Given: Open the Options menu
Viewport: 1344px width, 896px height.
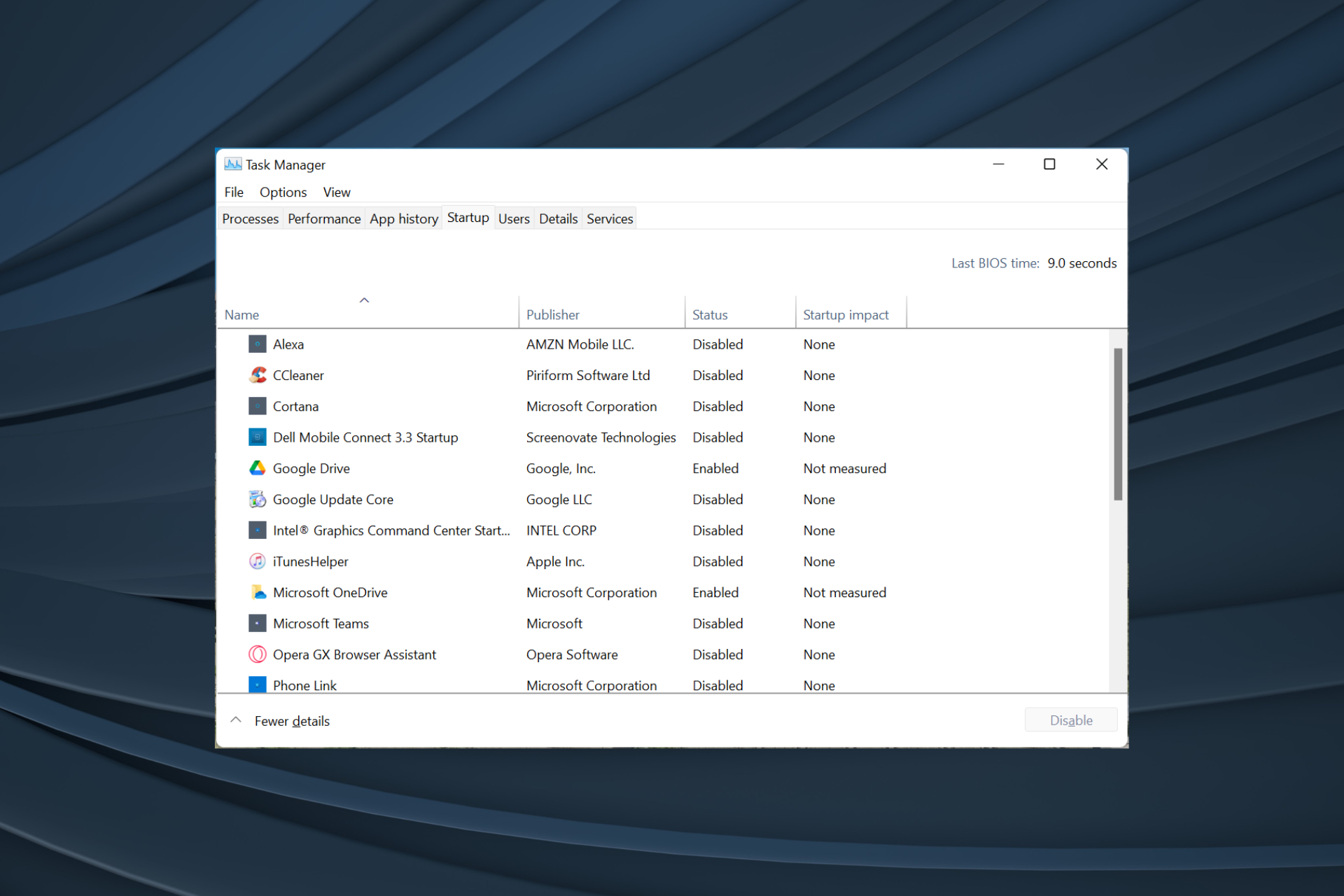Looking at the screenshot, I should pyautogui.click(x=283, y=192).
